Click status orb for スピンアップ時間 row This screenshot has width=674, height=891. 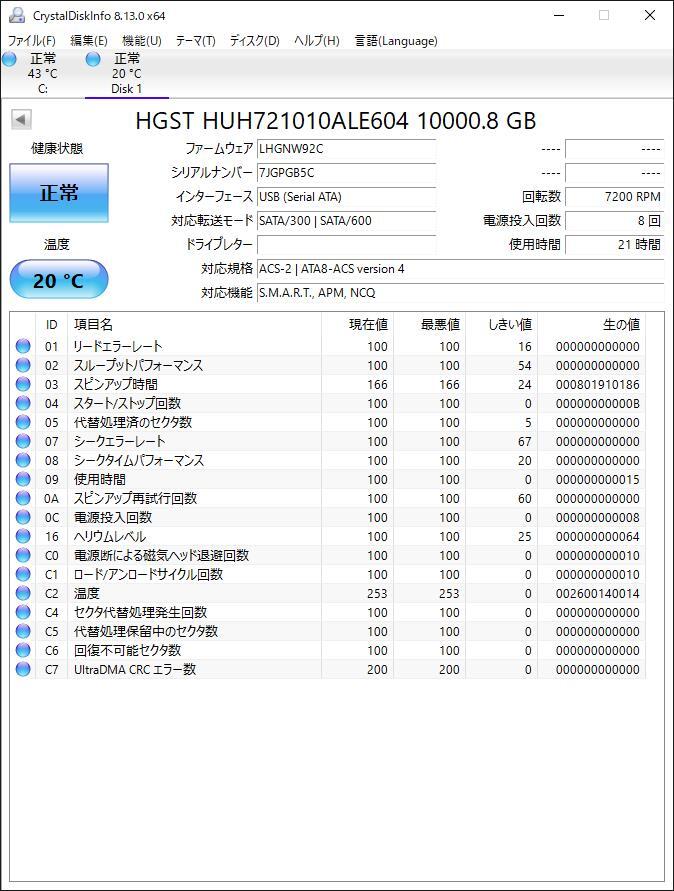point(23,384)
